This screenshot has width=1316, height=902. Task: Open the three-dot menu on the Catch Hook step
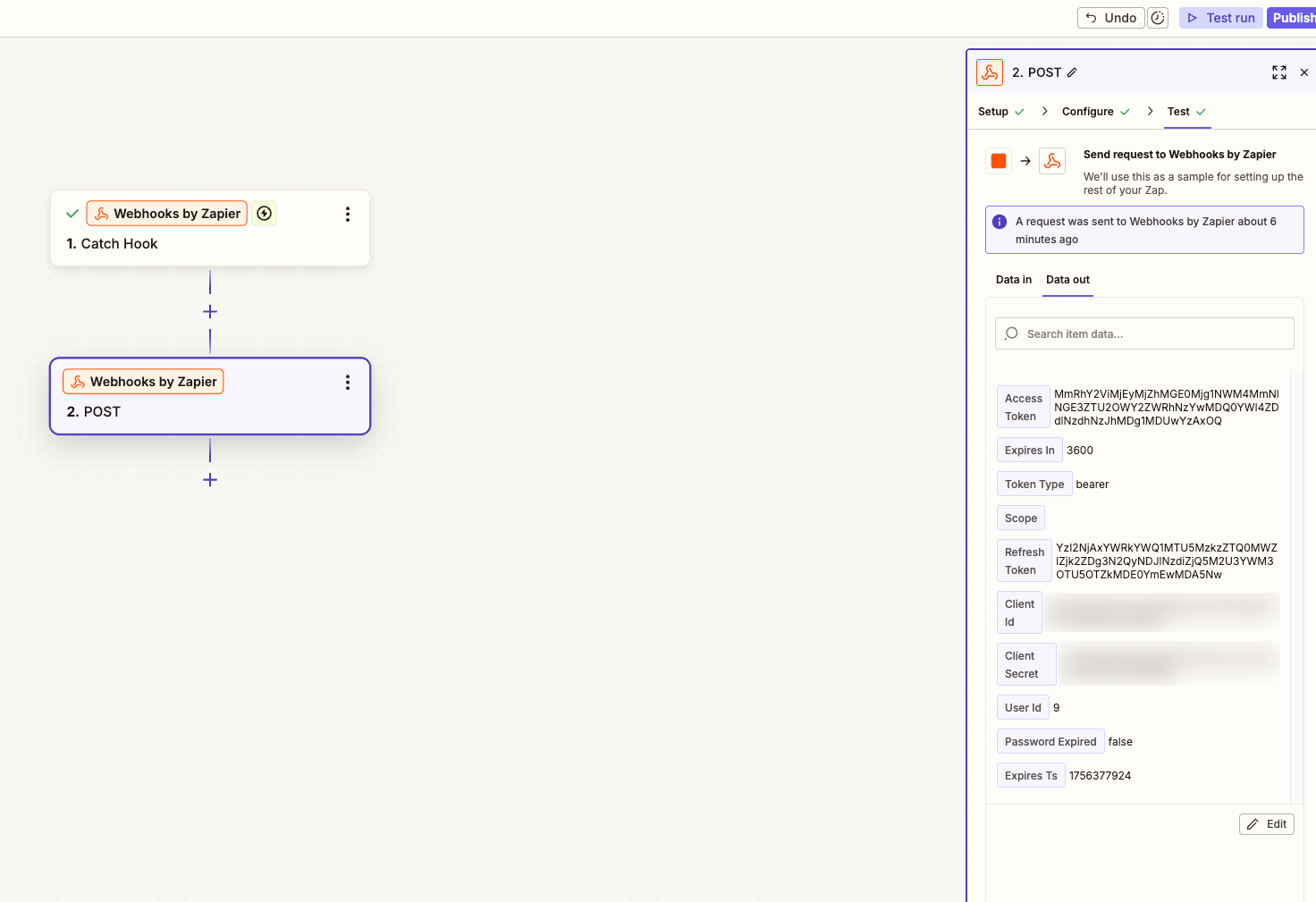point(348,214)
